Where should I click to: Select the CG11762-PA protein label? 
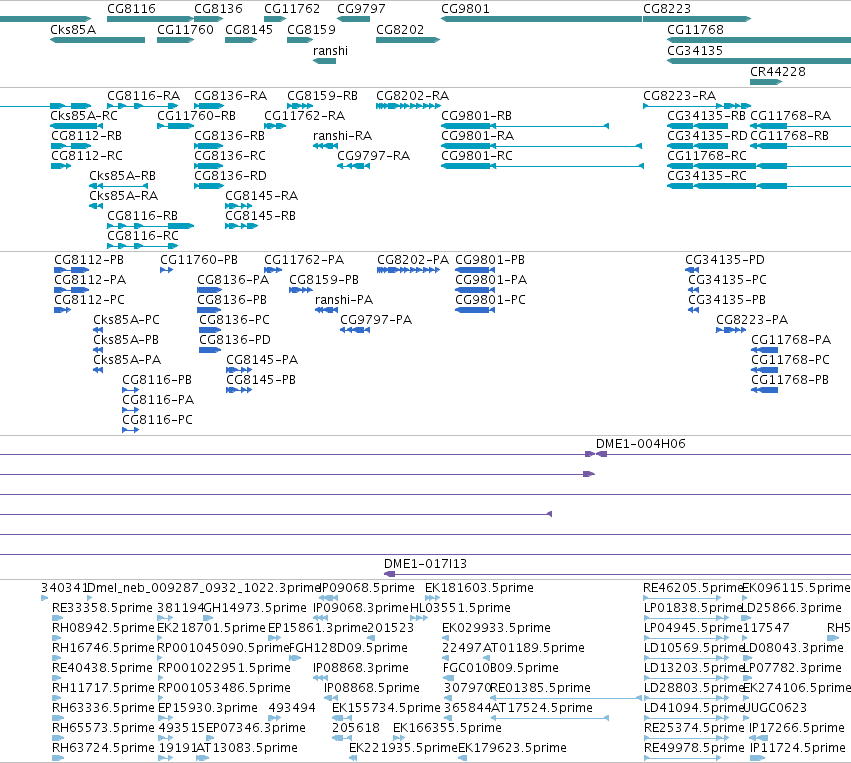(304, 260)
